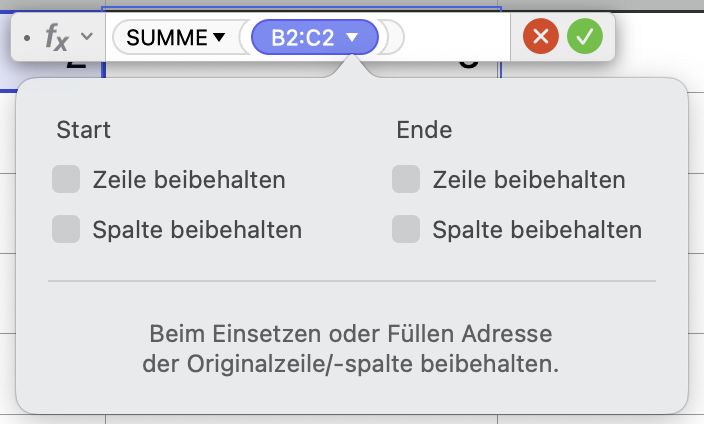The height and width of the screenshot is (424, 704).
Task: Click the Ende 'Spalte beibehalten' text label
Action: 537,230
